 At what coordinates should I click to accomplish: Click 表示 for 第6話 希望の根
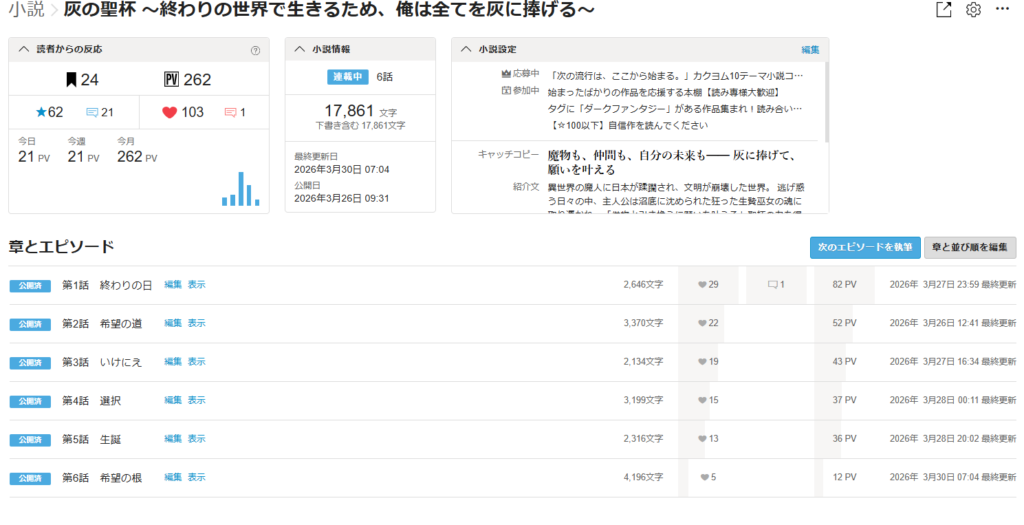(x=196, y=478)
